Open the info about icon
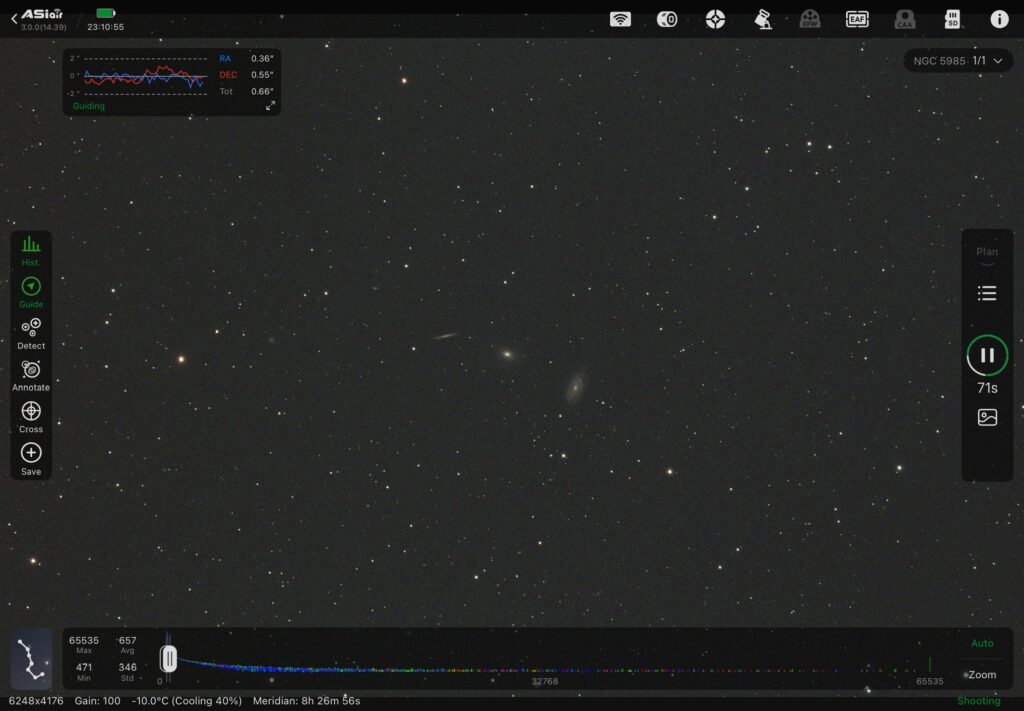The image size is (1024, 711). tap(999, 19)
